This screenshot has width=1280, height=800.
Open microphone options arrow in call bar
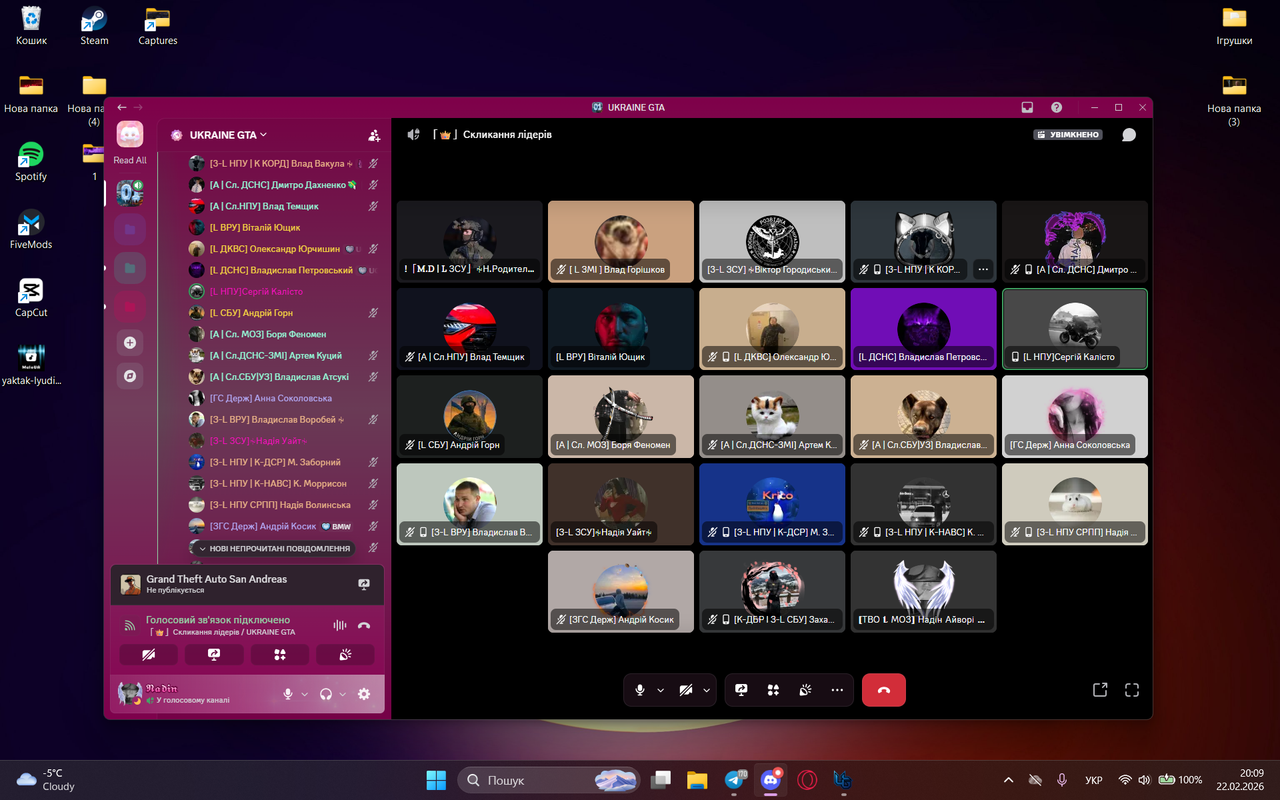[660, 690]
